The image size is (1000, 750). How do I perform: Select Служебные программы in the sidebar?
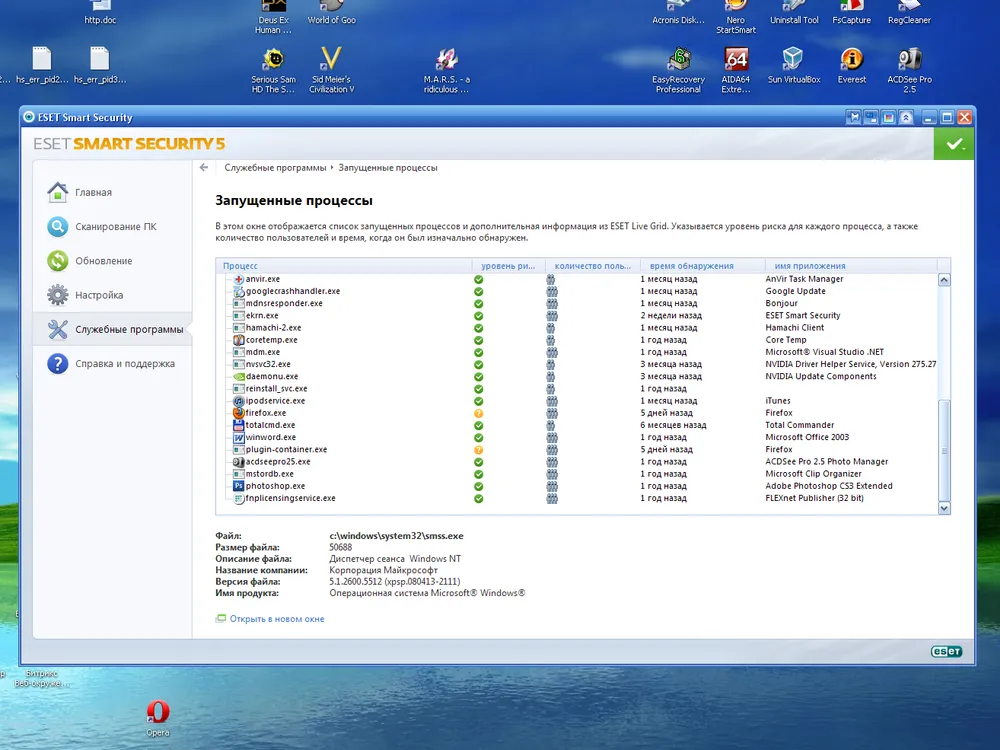pyautogui.click(x=128, y=330)
